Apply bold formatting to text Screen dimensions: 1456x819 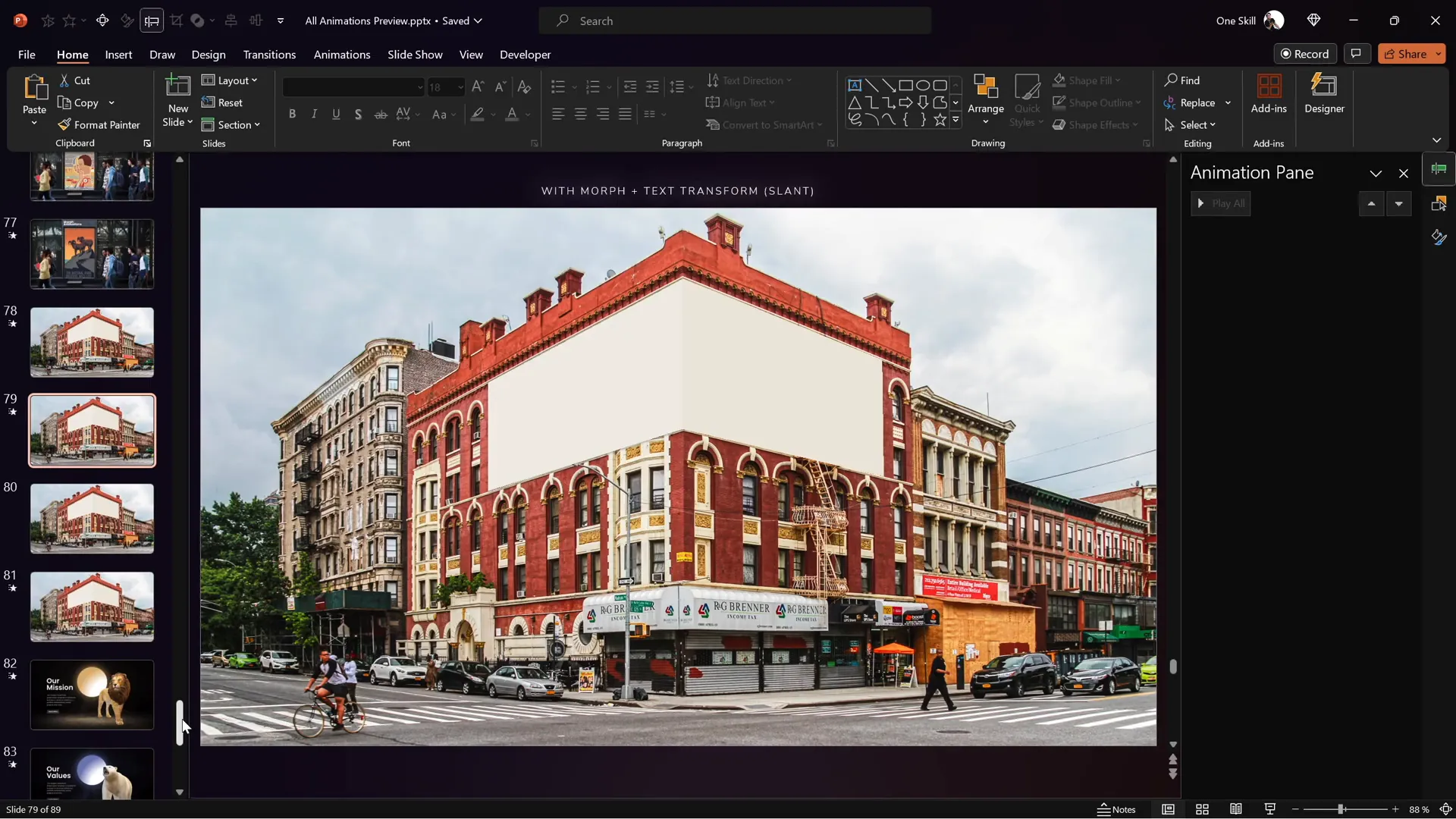click(x=293, y=114)
